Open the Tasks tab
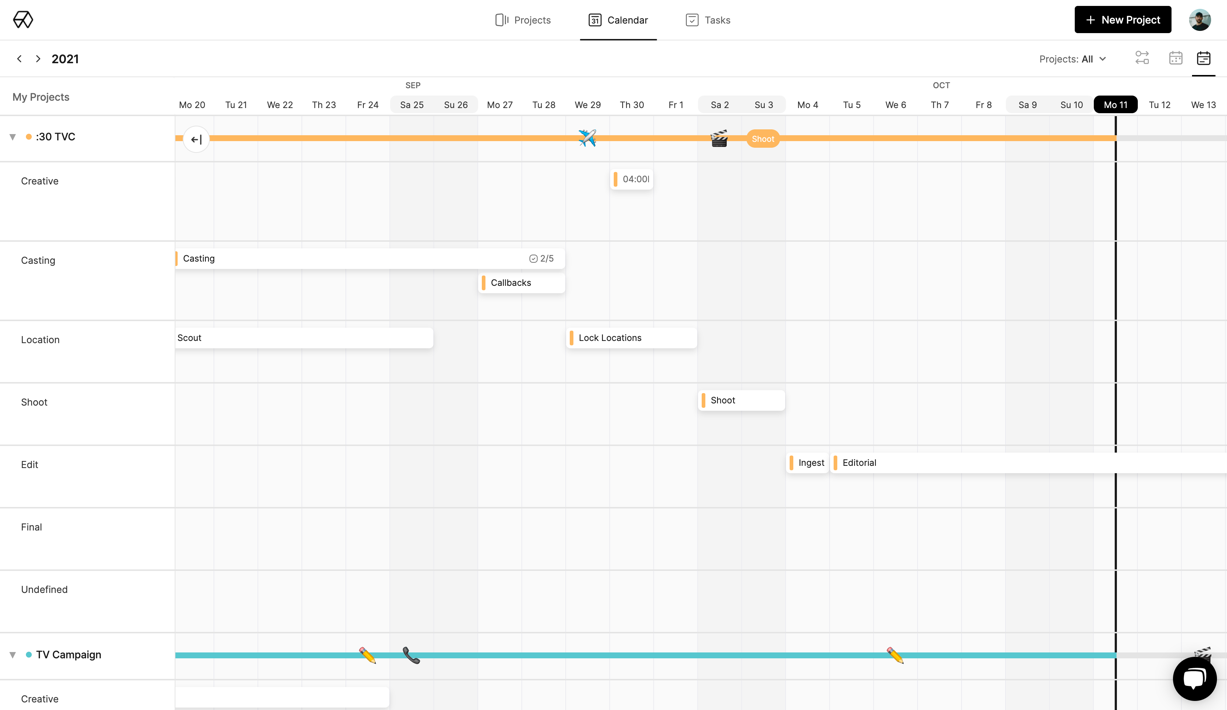Viewport: 1227px width, 710px height. 707,20
